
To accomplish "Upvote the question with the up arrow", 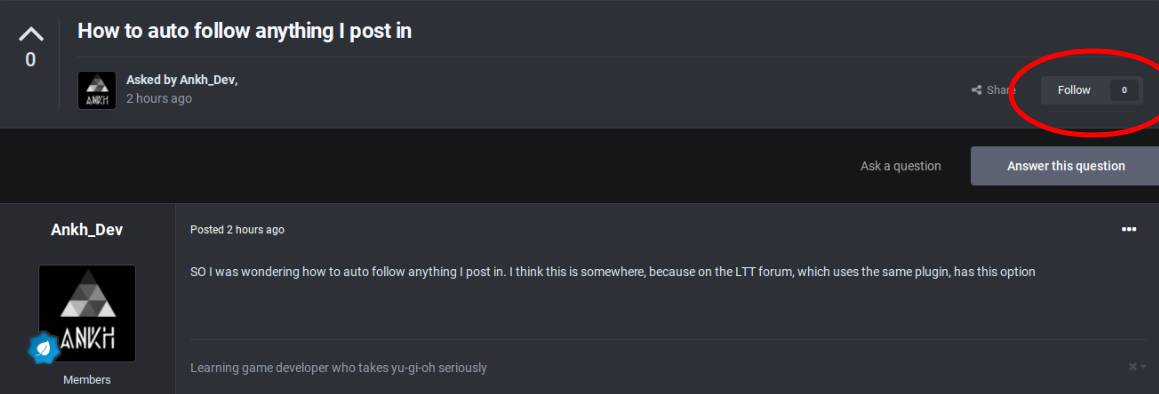I will tap(30, 34).
